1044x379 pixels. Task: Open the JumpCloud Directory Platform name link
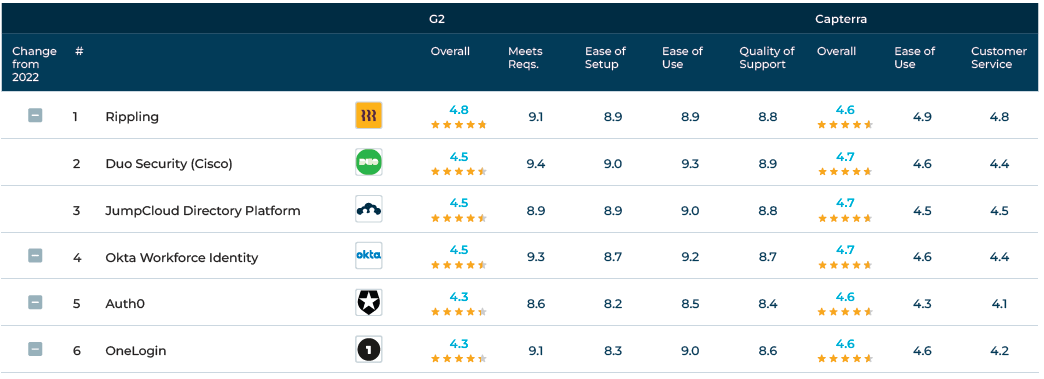tap(203, 210)
